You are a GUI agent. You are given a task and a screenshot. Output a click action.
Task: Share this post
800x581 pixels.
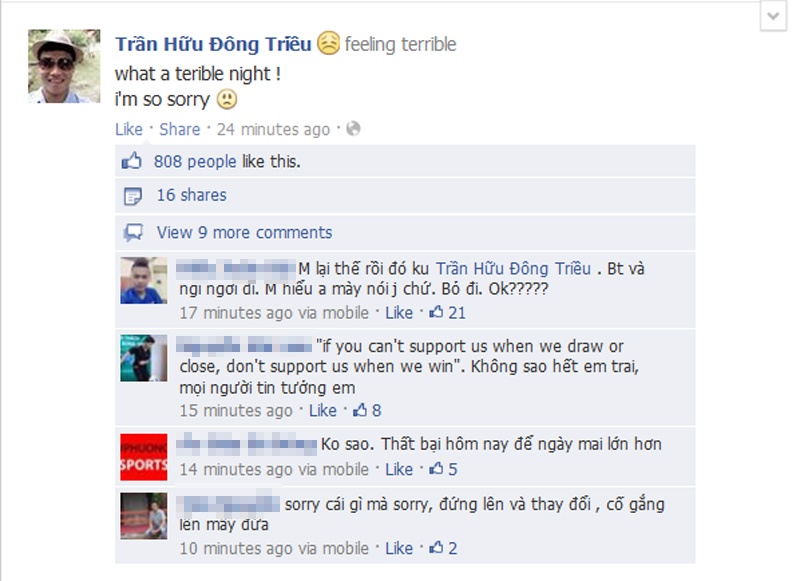[180, 130]
